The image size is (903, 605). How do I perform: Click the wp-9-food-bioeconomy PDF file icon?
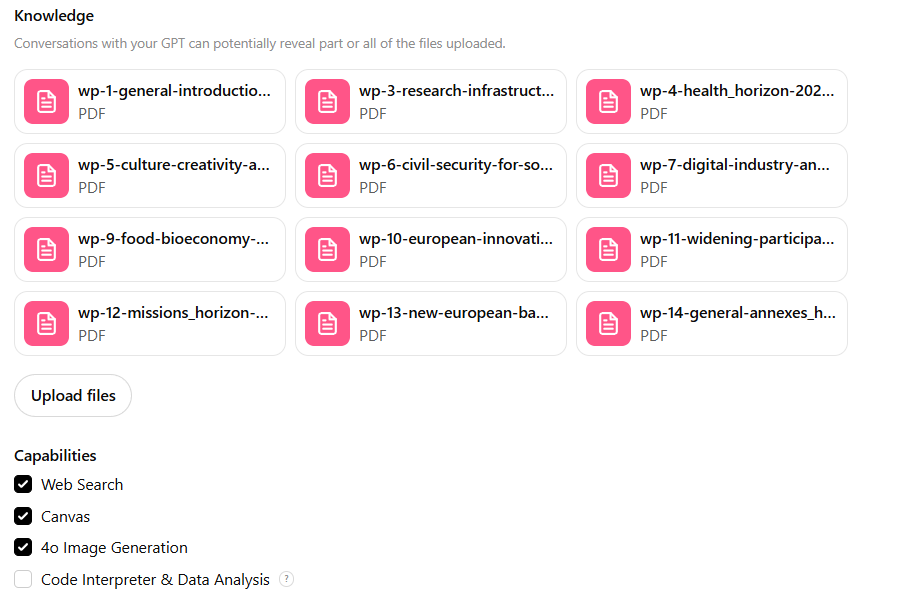pos(46,249)
